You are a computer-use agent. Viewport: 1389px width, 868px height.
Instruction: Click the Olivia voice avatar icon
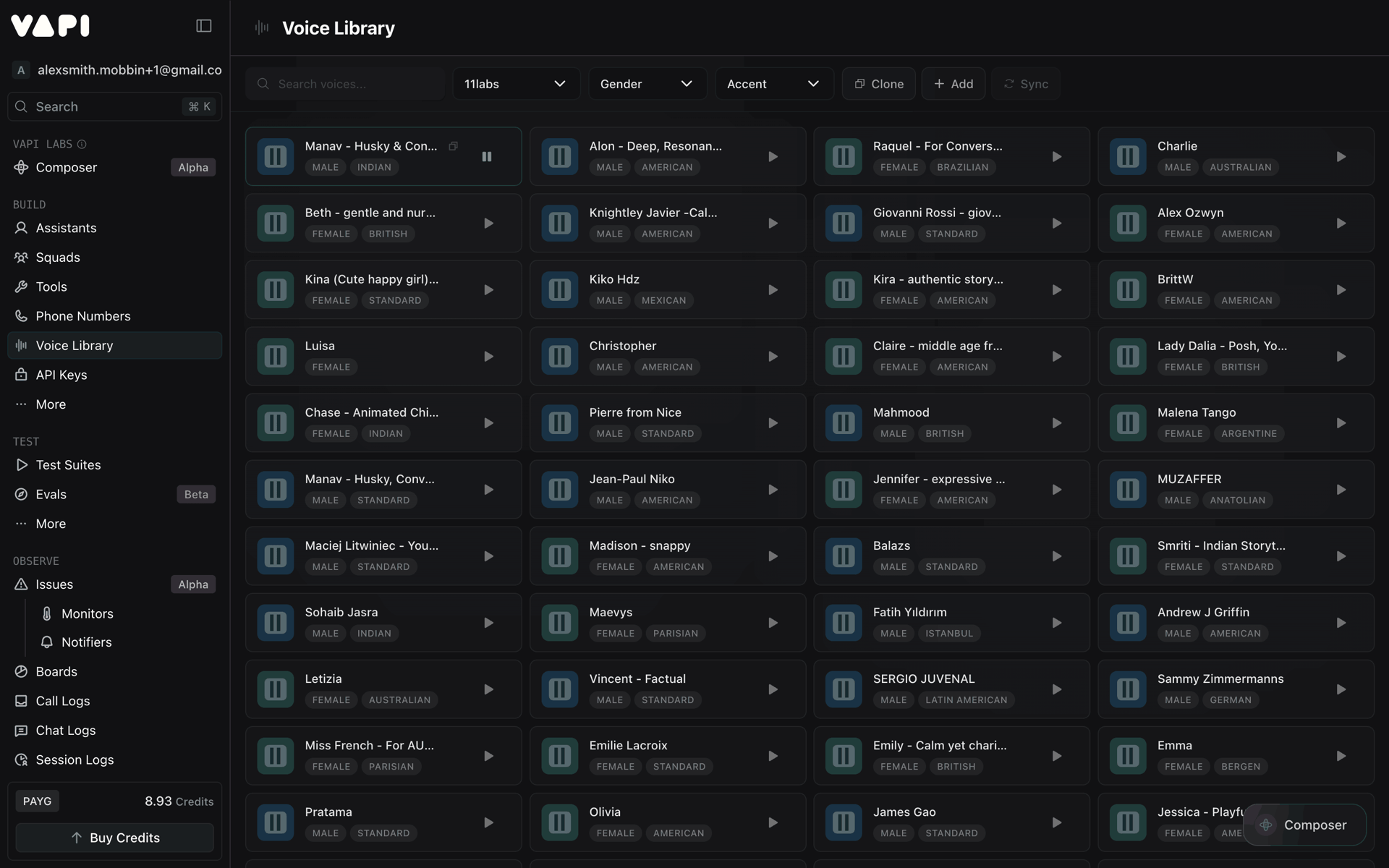(560, 822)
